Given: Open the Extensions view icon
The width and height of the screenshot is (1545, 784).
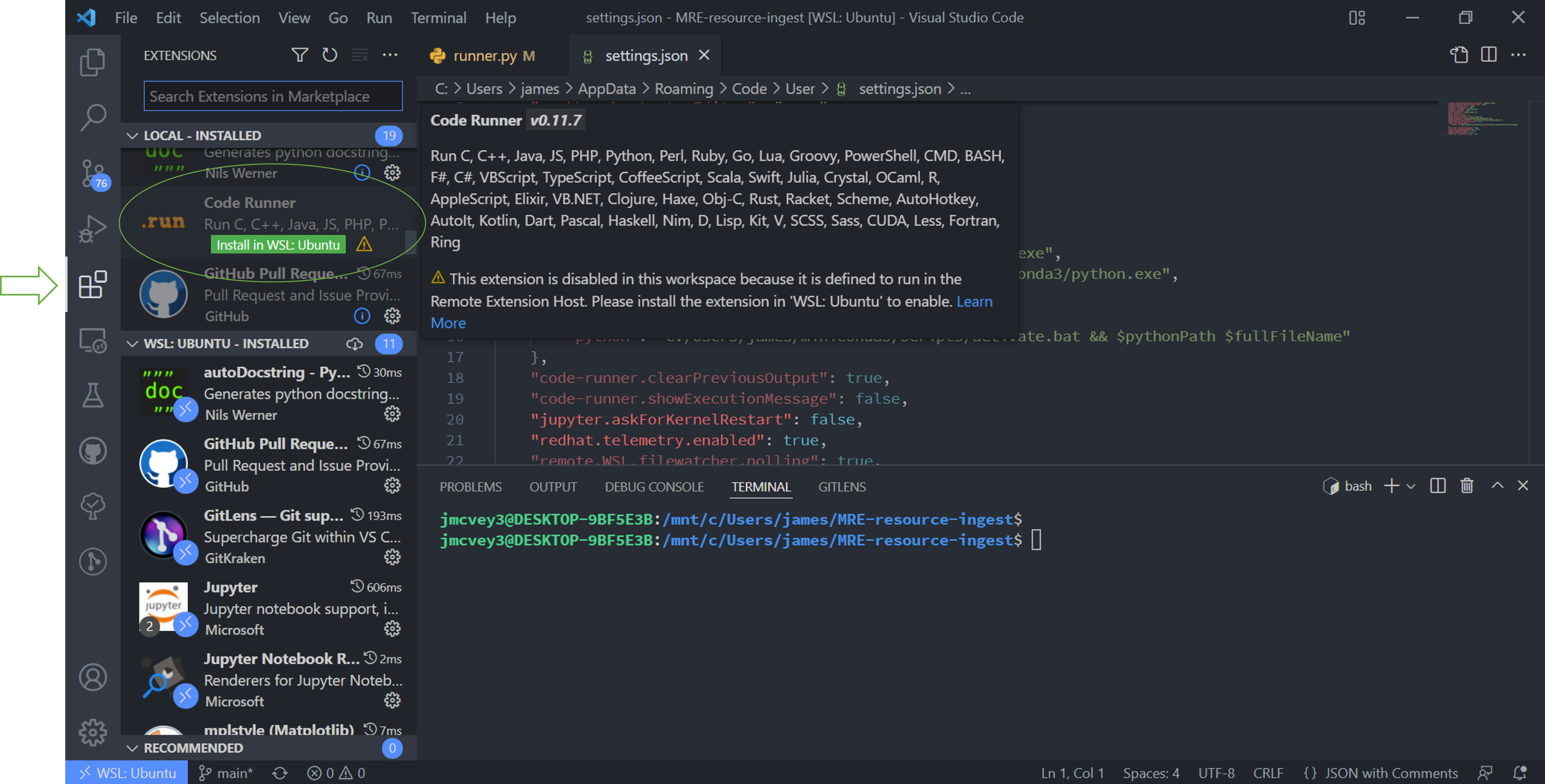Looking at the screenshot, I should 92,284.
